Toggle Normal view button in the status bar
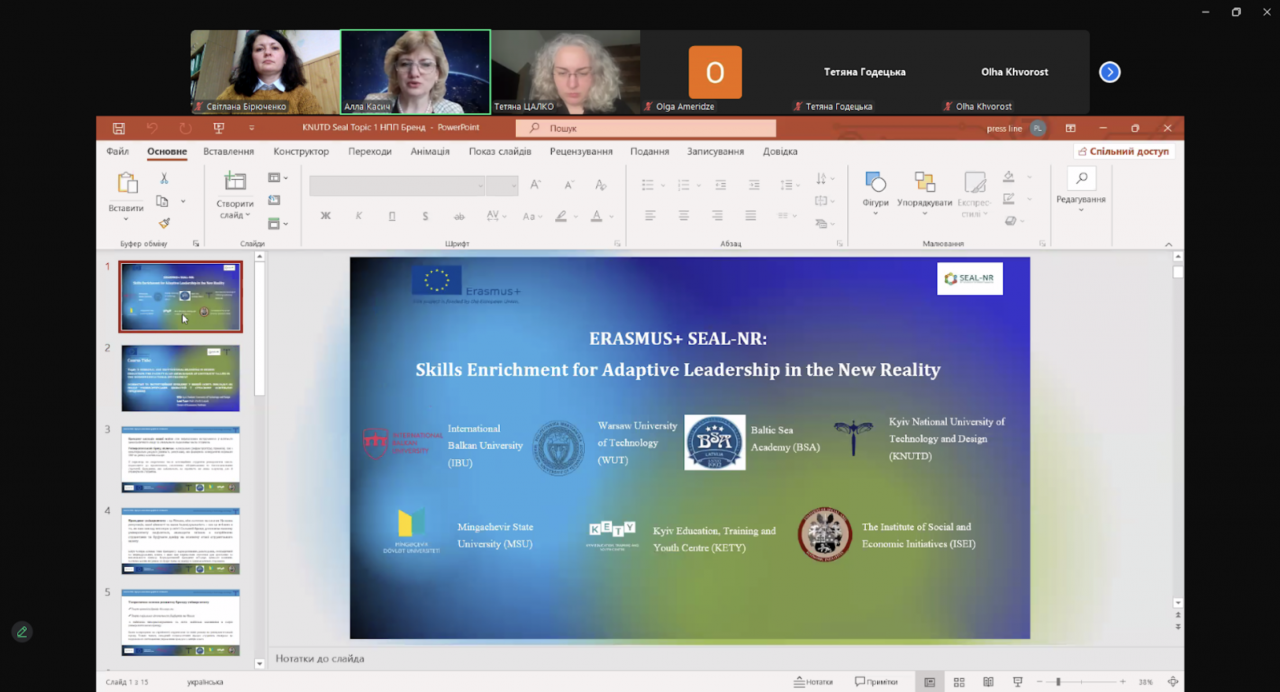 click(x=929, y=682)
